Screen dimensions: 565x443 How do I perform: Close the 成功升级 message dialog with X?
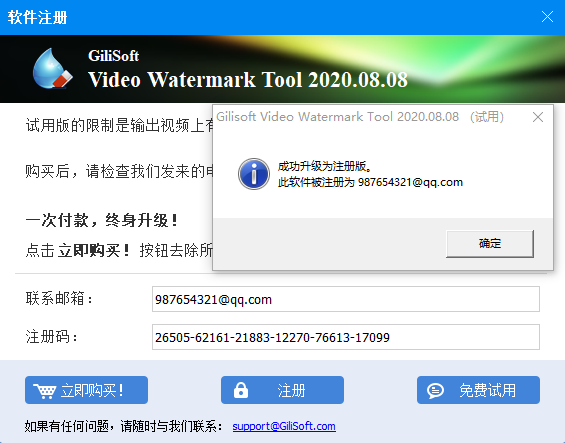[538, 117]
